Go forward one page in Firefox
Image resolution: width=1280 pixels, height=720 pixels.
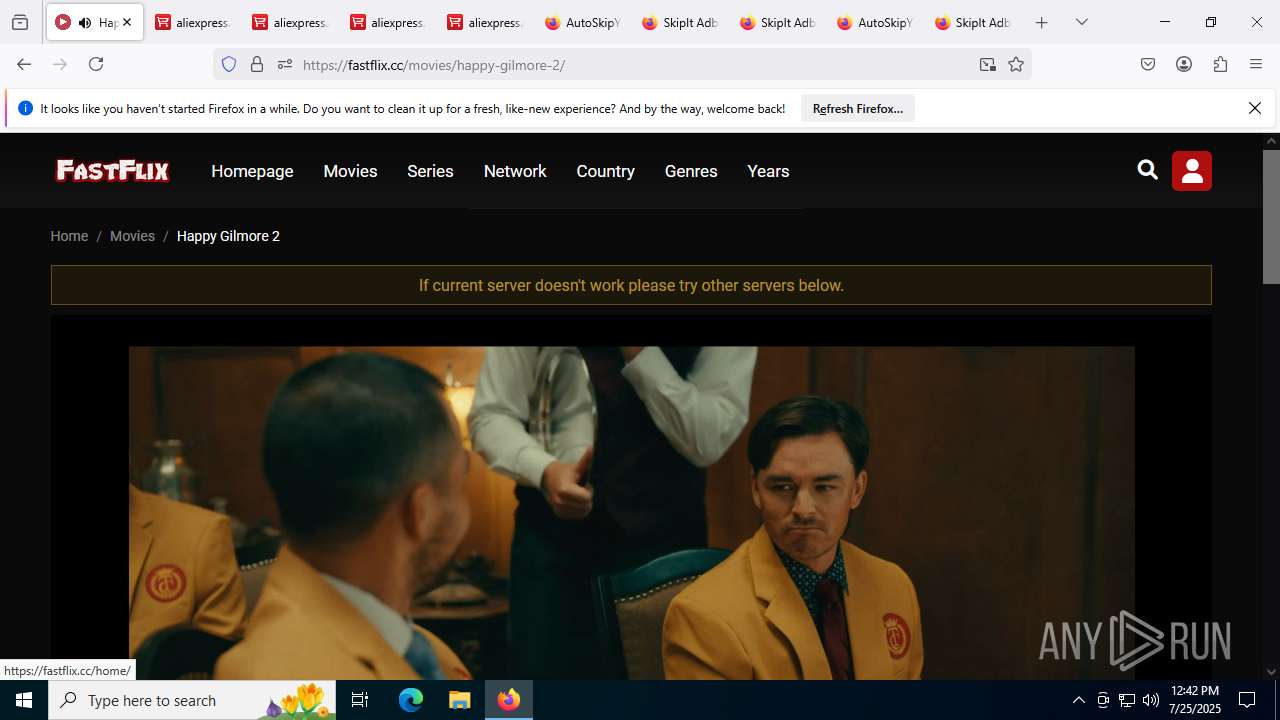coord(60,64)
